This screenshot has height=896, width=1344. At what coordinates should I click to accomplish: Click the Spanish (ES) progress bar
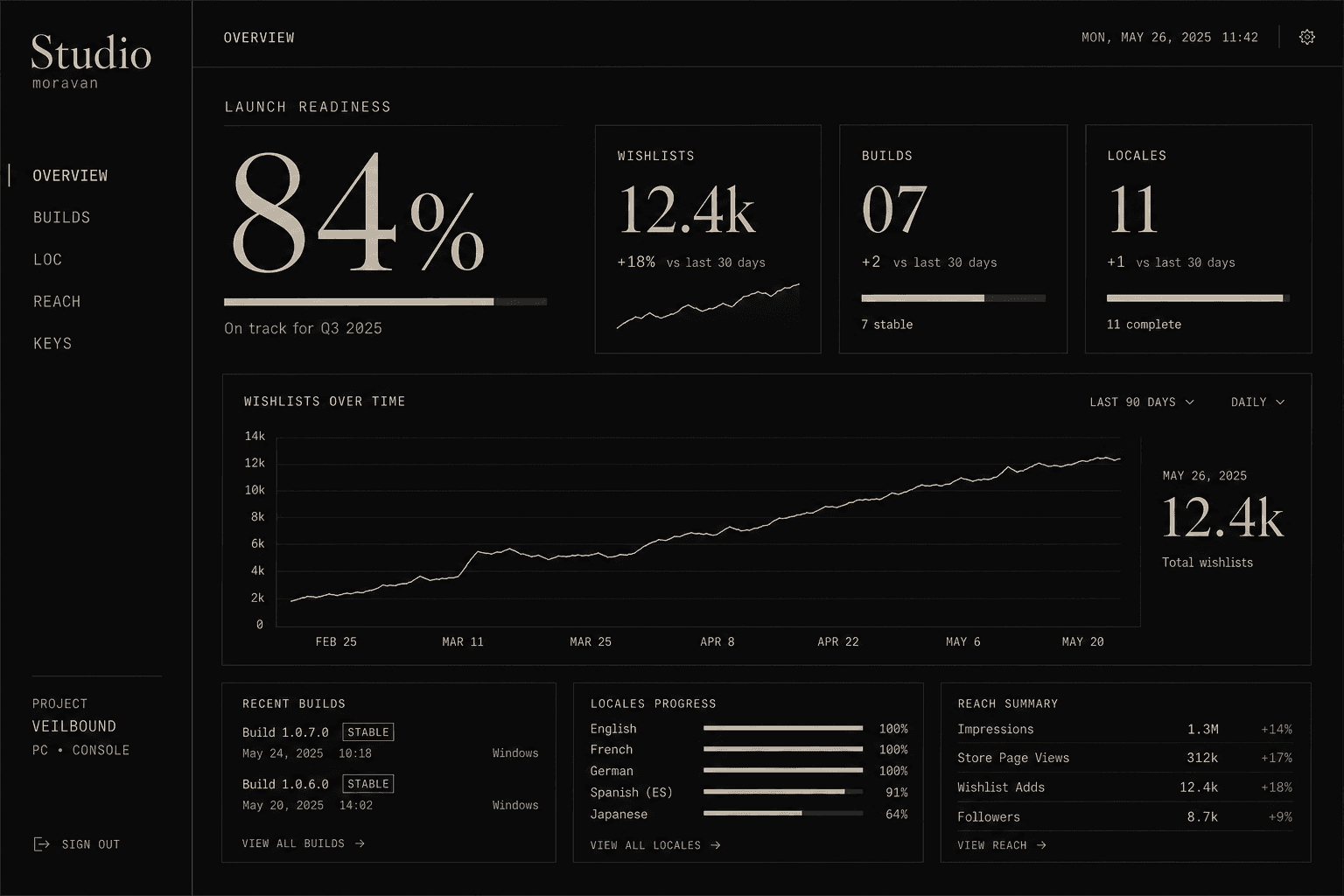point(783,792)
